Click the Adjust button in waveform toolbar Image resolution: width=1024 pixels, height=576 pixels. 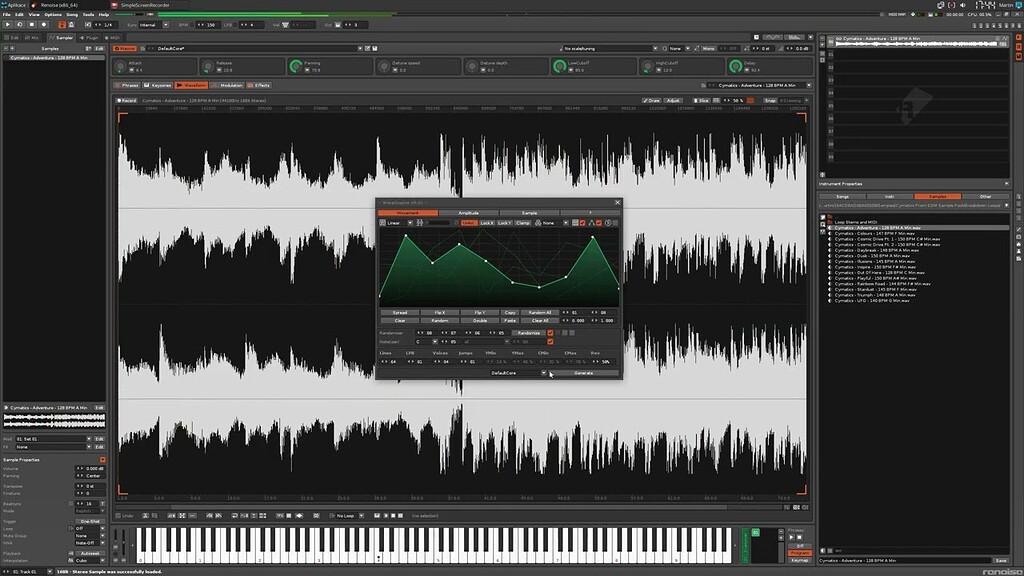coord(673,101)
